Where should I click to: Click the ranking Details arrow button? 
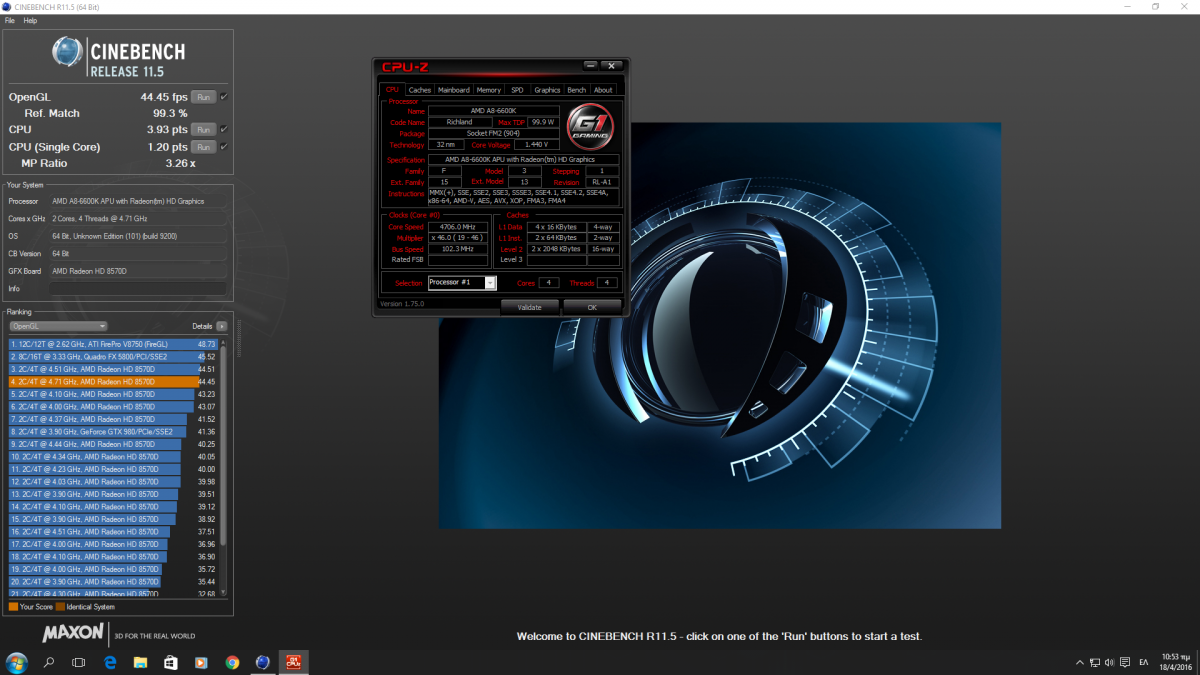coord(221,326)
